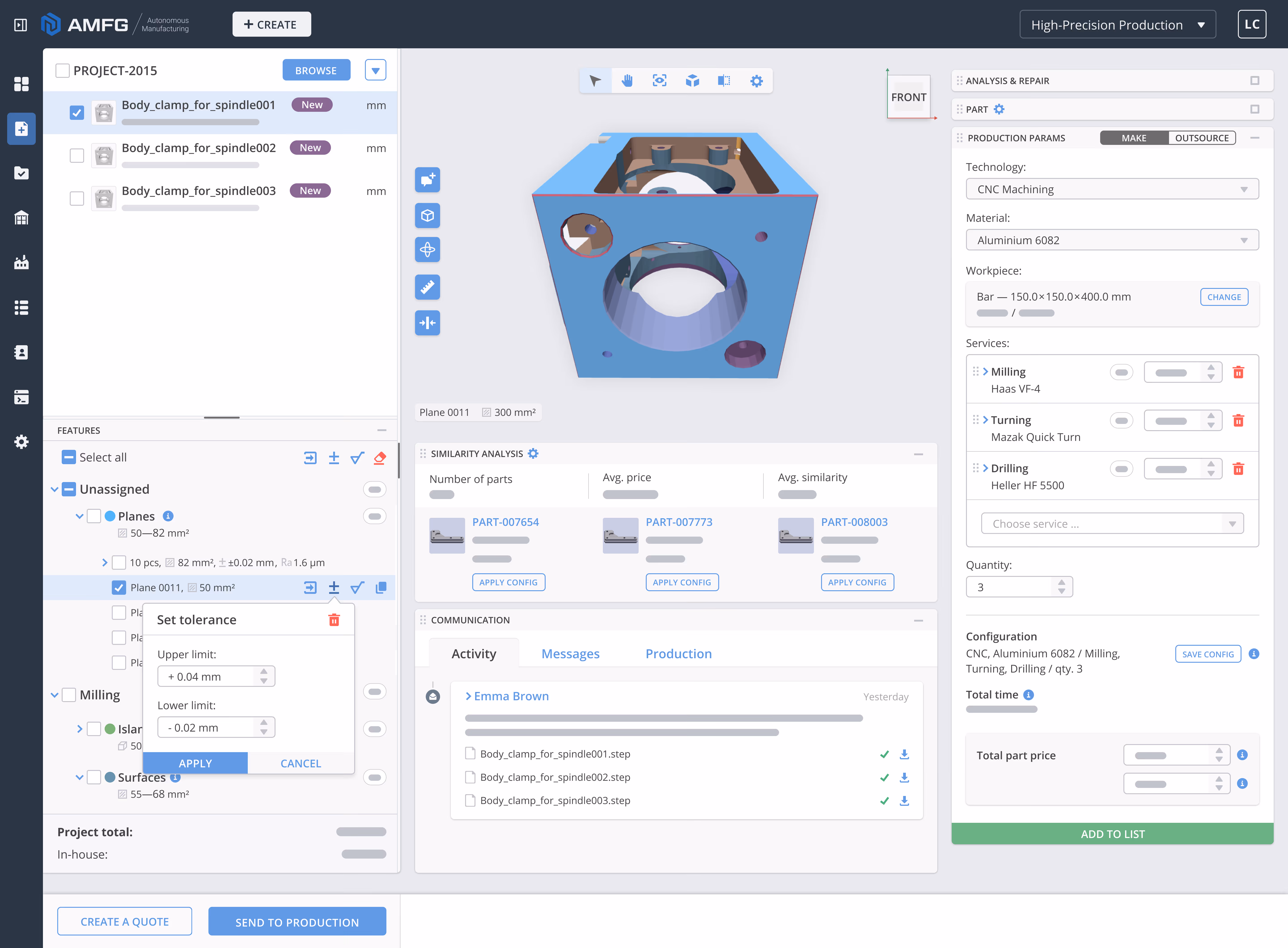Click the measure ruler tool button
This screenshot has height=948, width=1288.
[x=428, y=286]
